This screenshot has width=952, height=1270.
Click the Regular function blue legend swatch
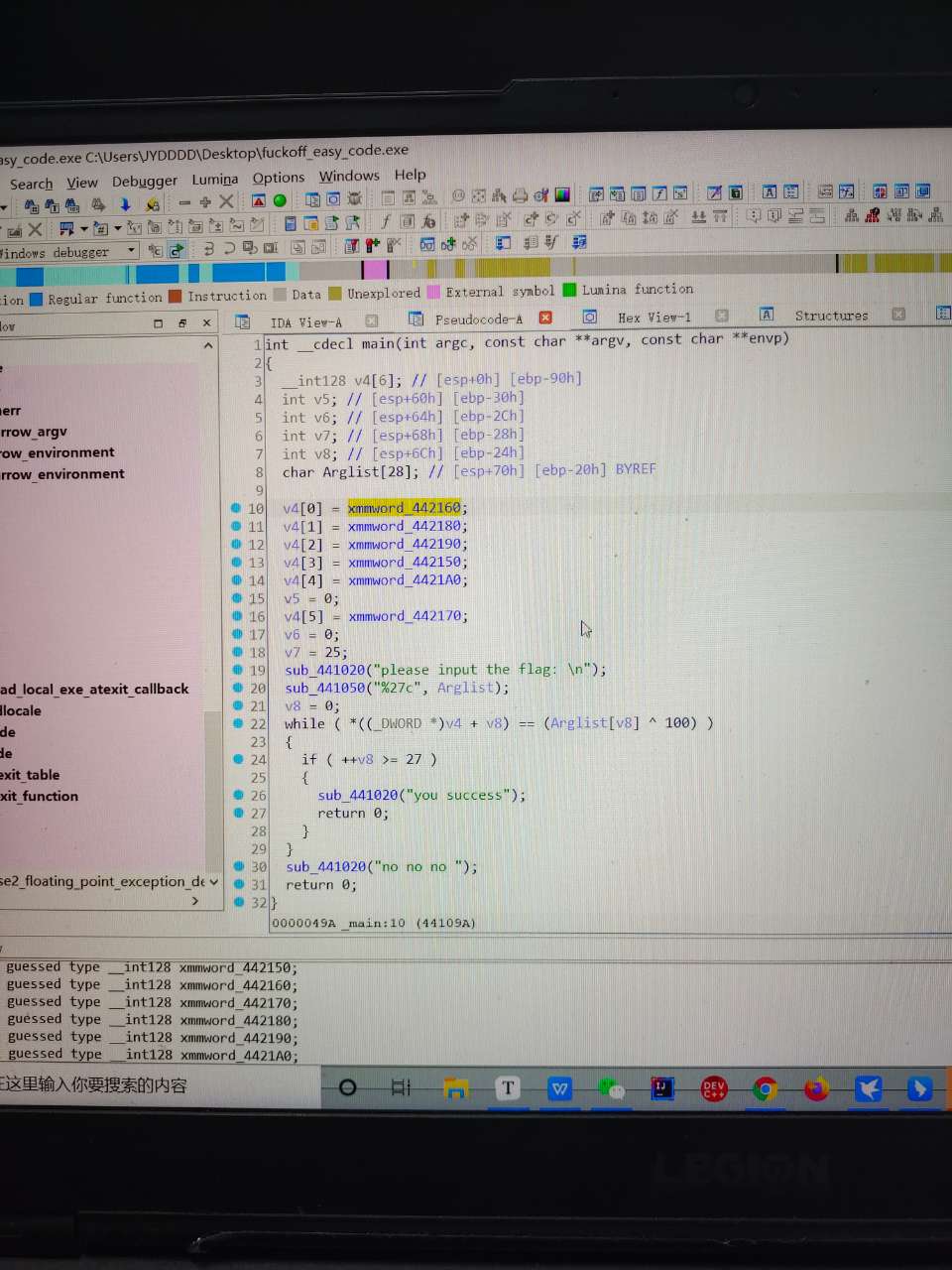point(37,299)
